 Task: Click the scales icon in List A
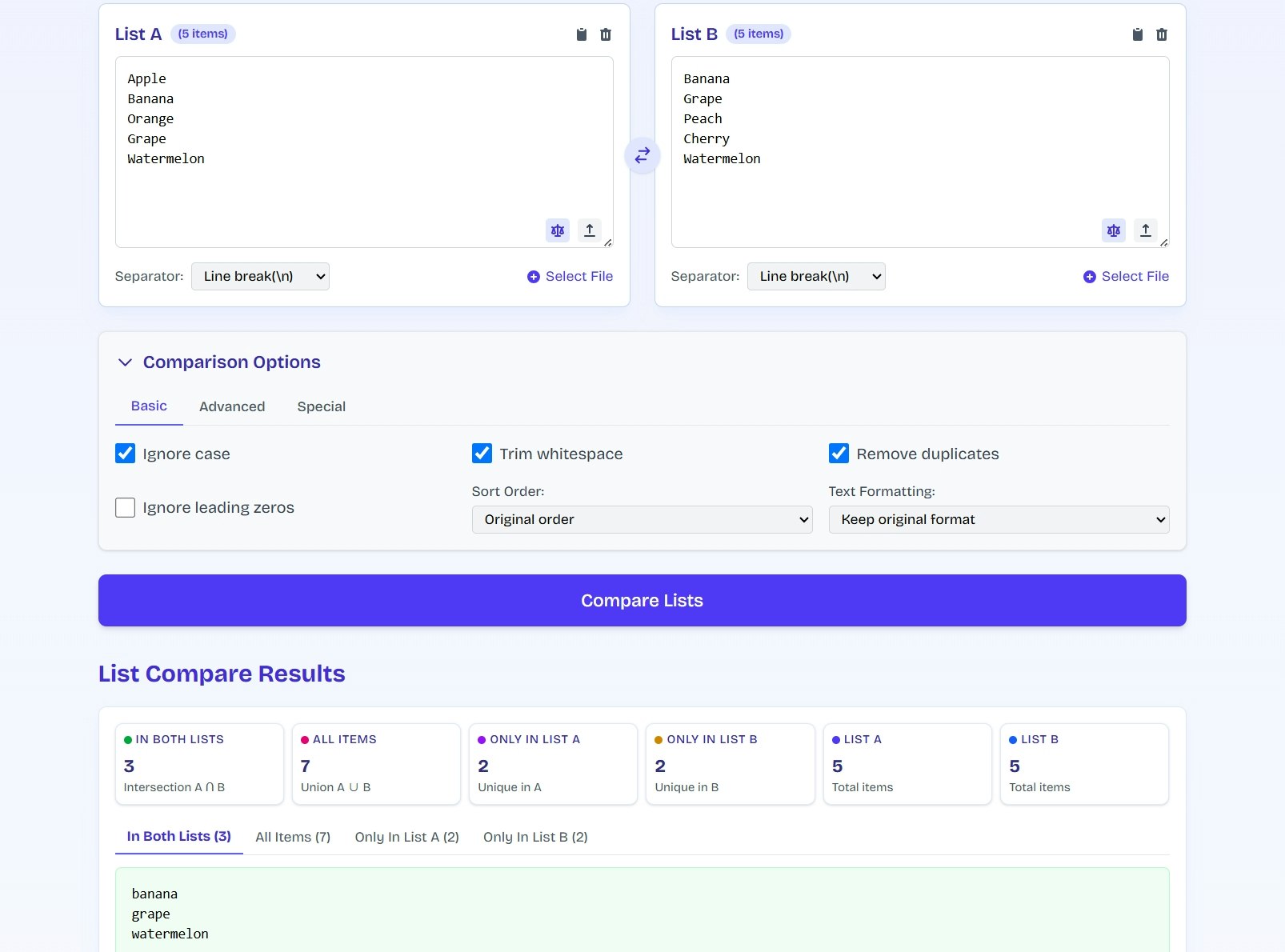(x=558, y=230)
